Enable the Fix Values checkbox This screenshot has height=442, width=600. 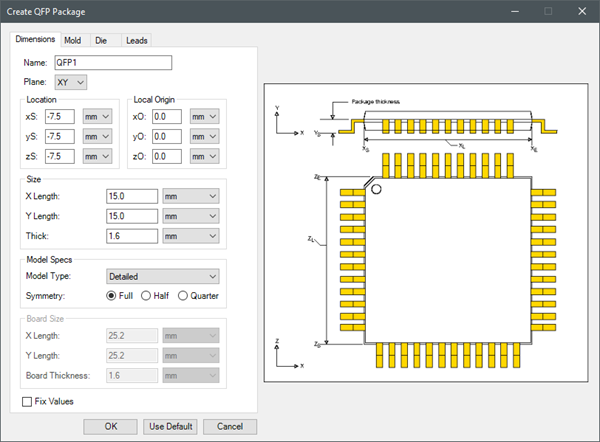(27, 402)
